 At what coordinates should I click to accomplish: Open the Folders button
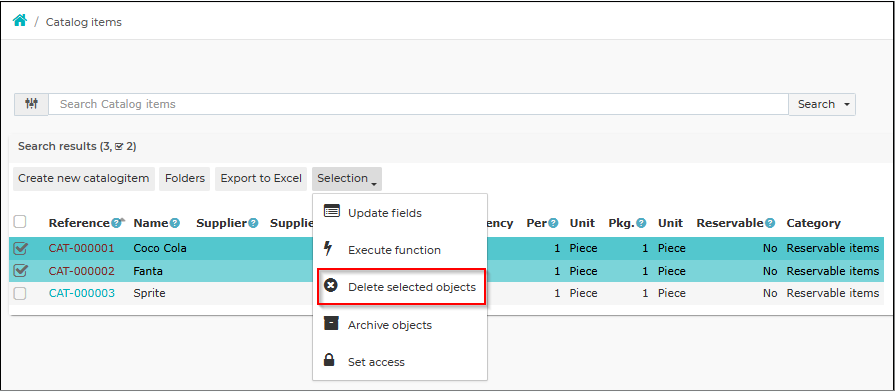[185, 179]
